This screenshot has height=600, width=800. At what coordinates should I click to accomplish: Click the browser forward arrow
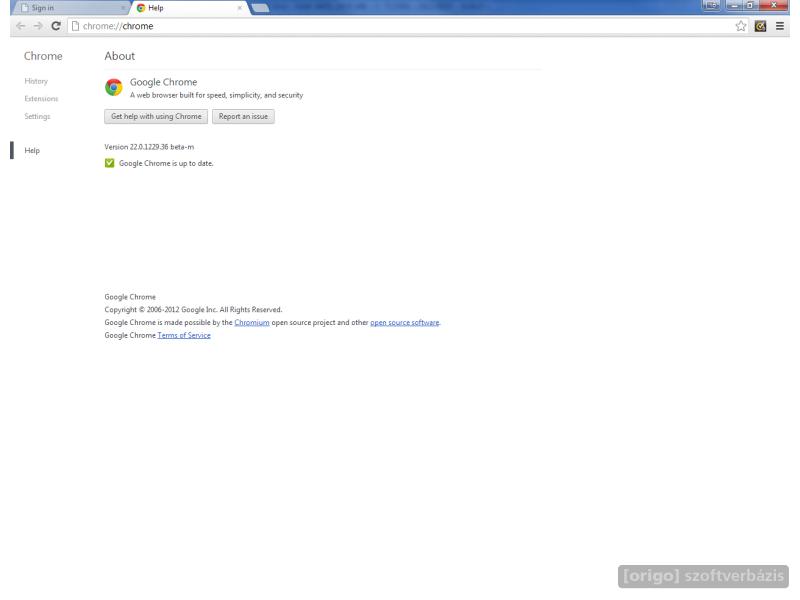[38, 26]
